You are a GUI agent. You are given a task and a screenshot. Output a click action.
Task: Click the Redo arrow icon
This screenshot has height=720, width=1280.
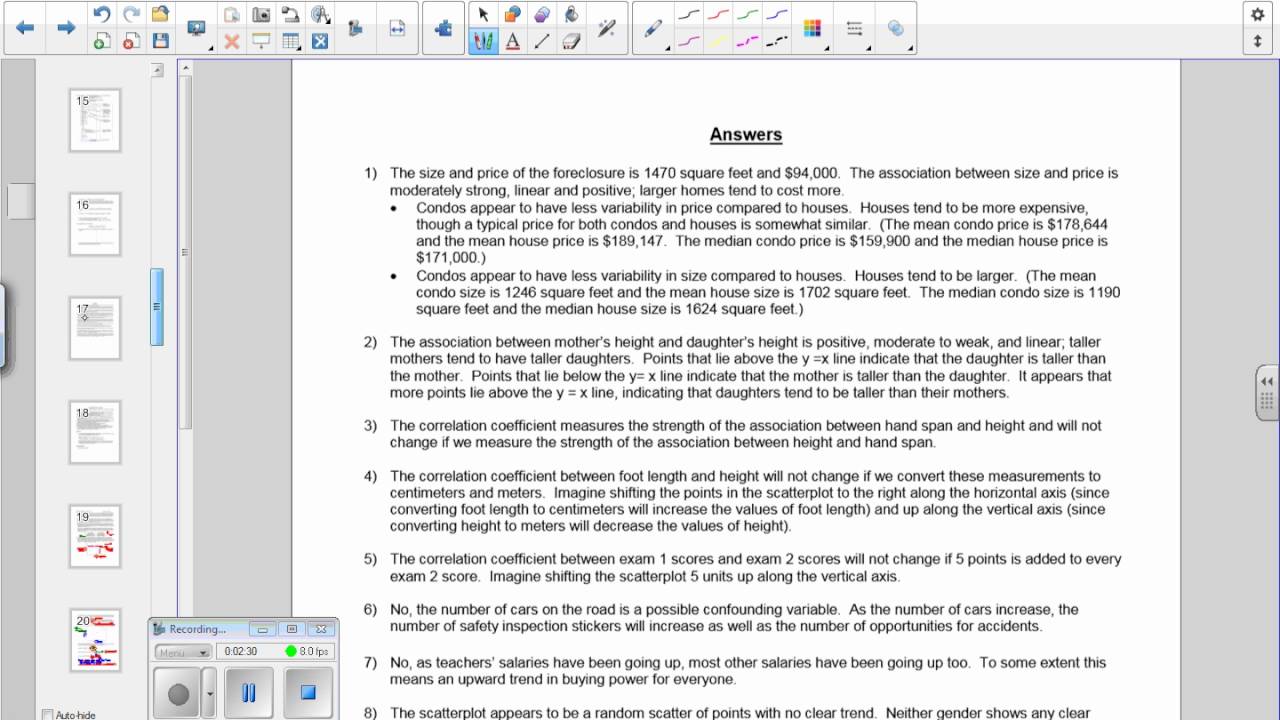(131, 14)
